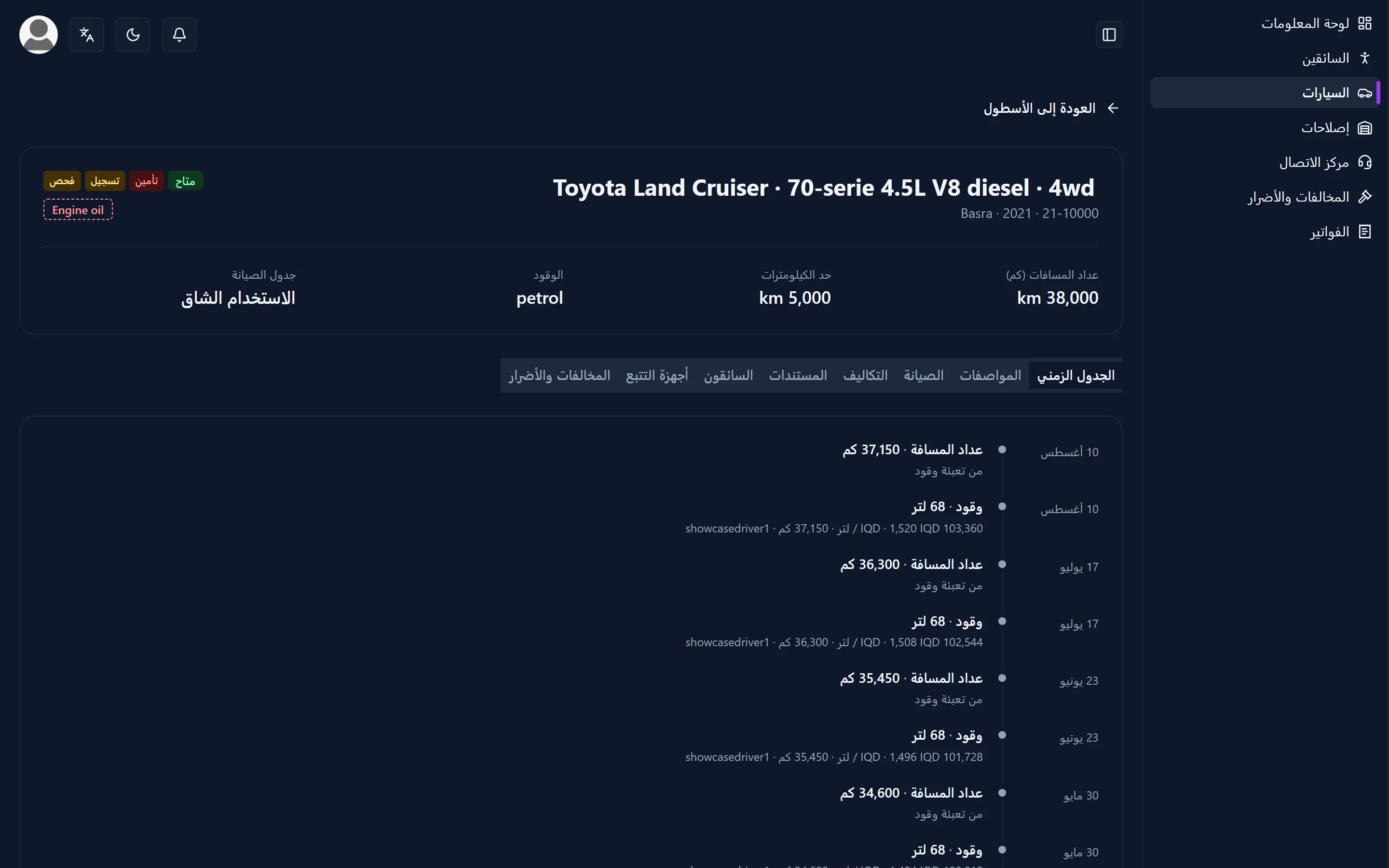Switch to the المواصفات tab

click(990, 376)
